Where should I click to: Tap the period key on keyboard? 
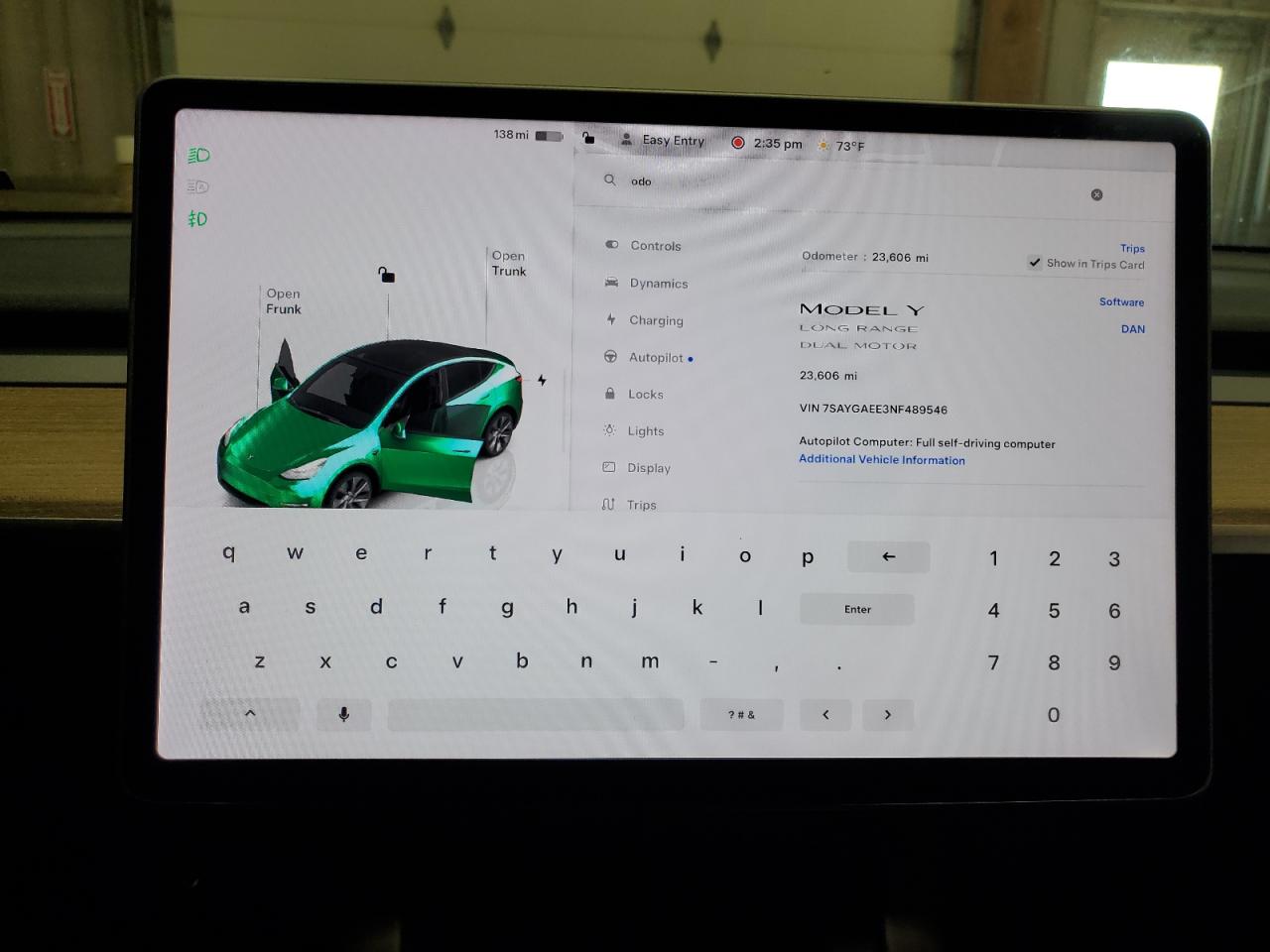839,665
